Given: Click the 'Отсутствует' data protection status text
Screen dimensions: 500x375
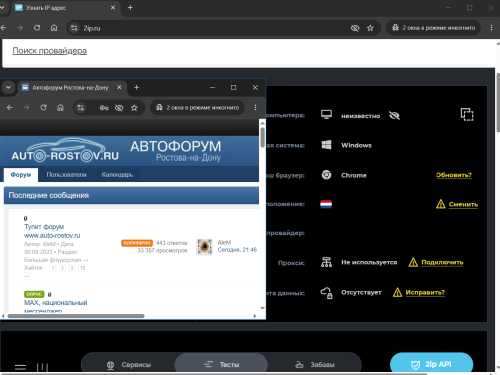Looking at the screenshot, I should click(361, 292).
